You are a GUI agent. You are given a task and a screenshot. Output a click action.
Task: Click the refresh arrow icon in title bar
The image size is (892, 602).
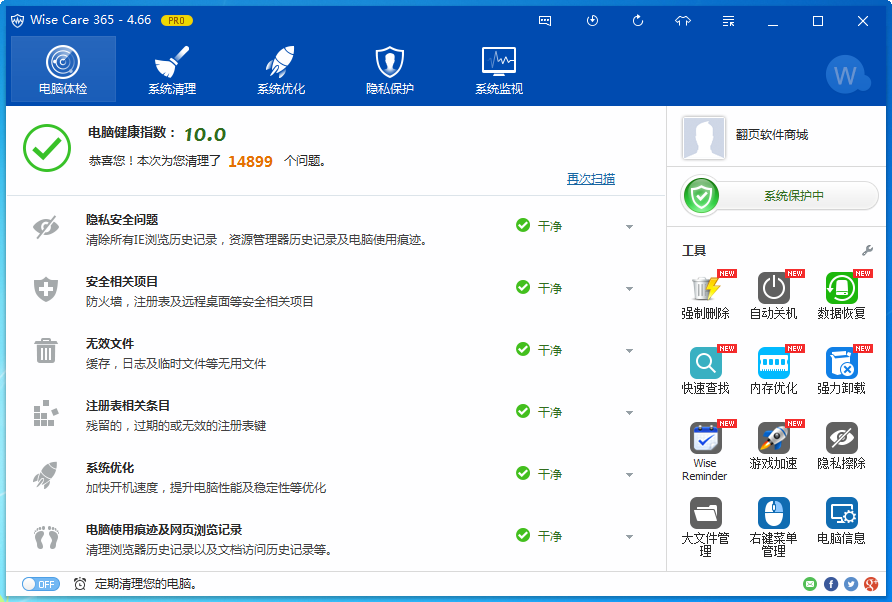[x=638, y=21]
